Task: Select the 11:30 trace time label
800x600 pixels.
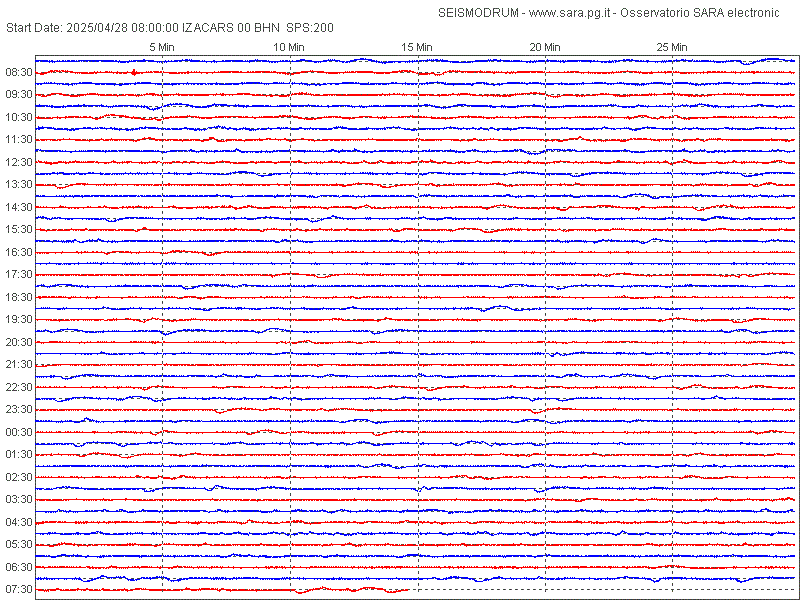Action: click(19, 140)
